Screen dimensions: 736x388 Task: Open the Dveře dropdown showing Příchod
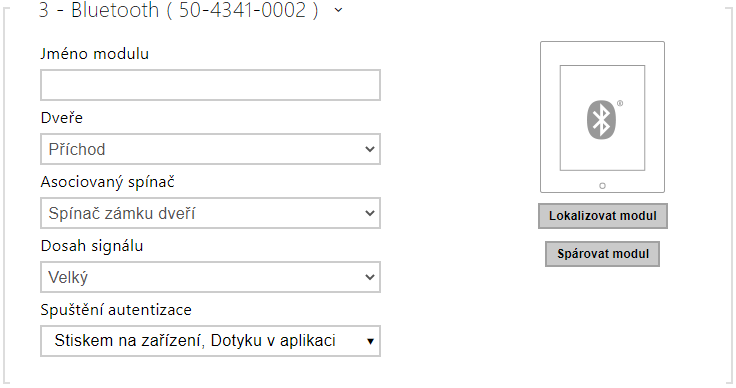(x=210, y=149)
